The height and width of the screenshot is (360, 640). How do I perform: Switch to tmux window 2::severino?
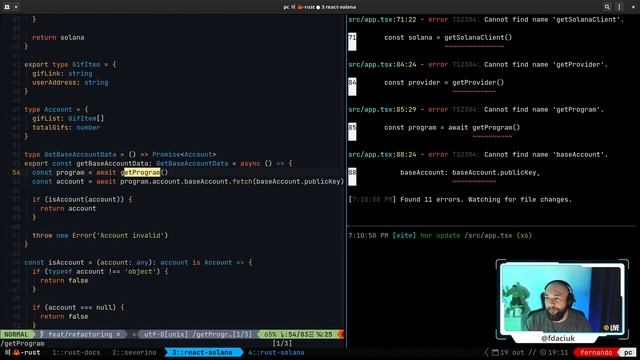tap(134, 352)
